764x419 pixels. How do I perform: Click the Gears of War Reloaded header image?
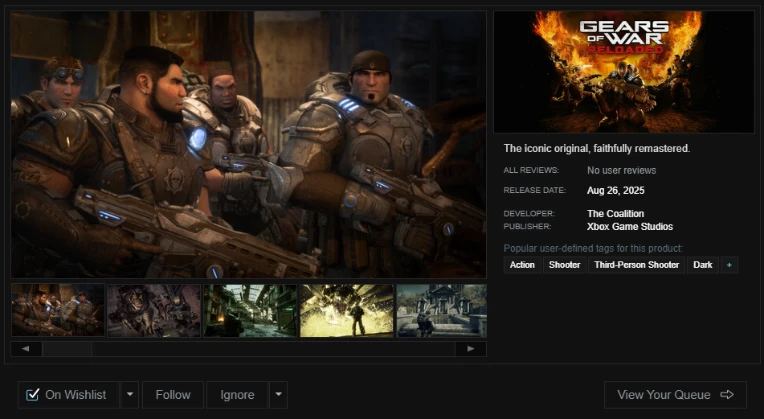(x=624, y=72)
